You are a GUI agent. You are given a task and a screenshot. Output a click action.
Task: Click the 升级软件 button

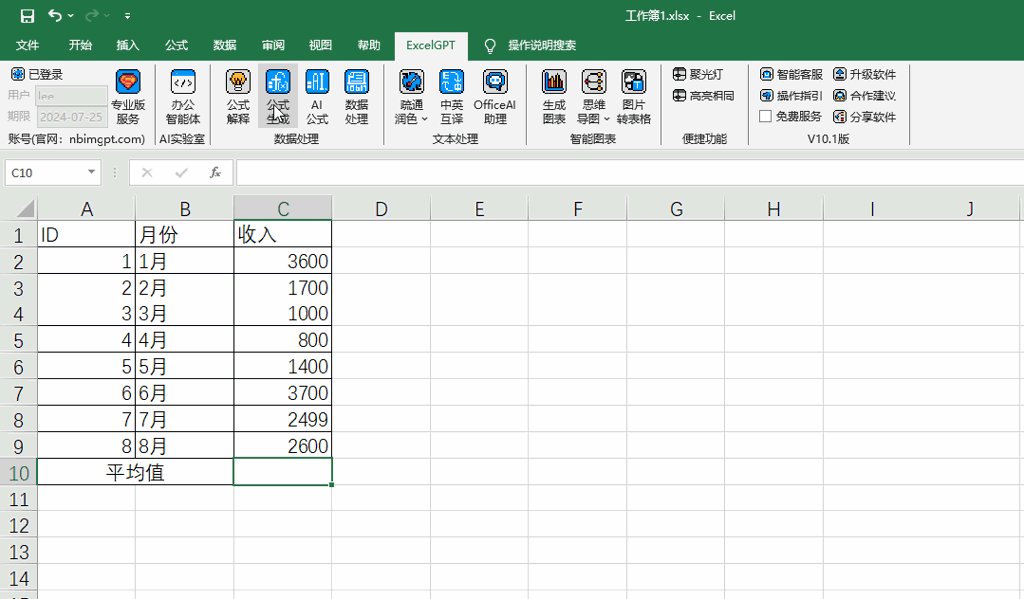(x=865, y=74)
